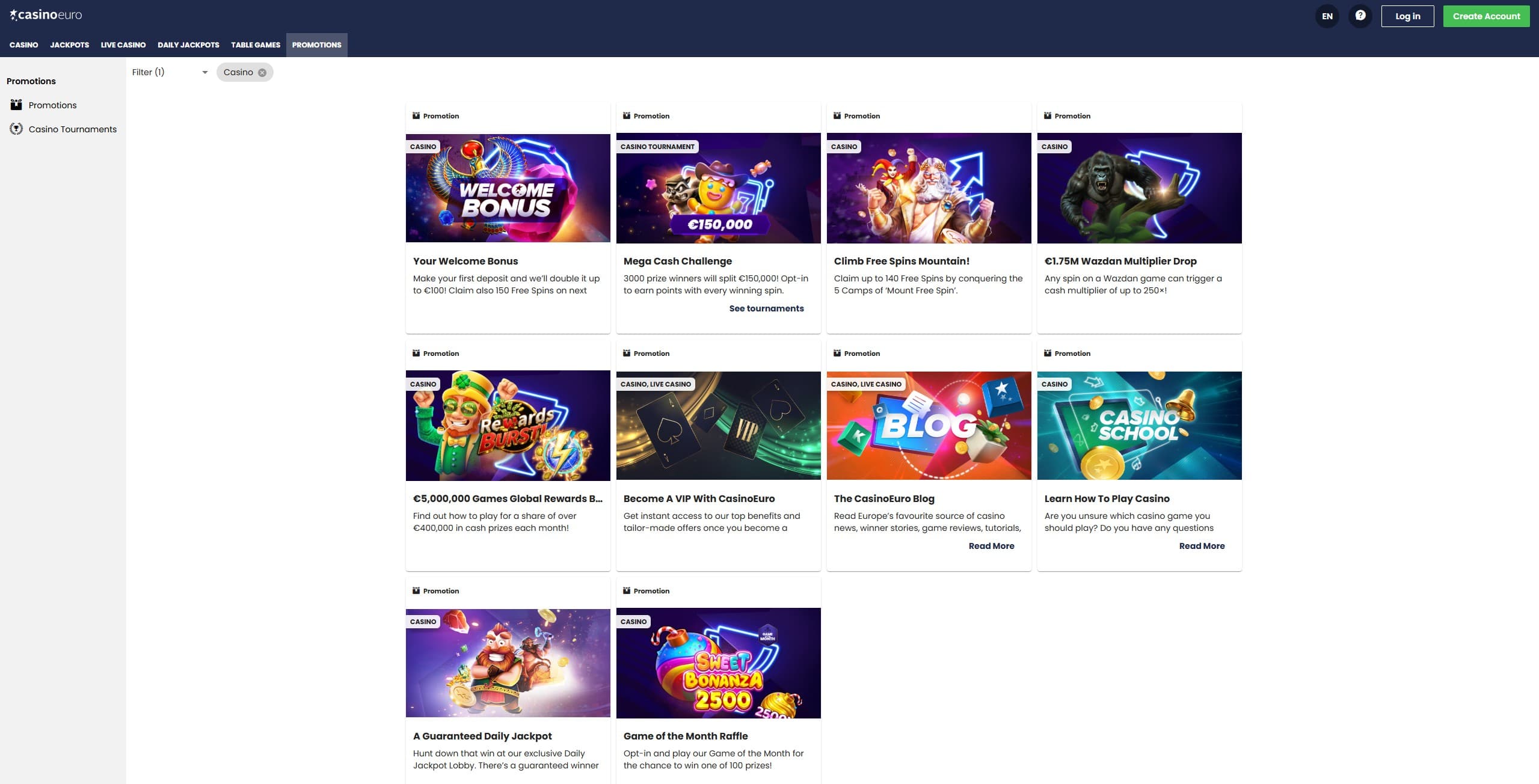The height and width of the screenshot is (784, 1539).
Task: Click Read More on the Learn How To Play Casino card
Action: [1202, 546]
